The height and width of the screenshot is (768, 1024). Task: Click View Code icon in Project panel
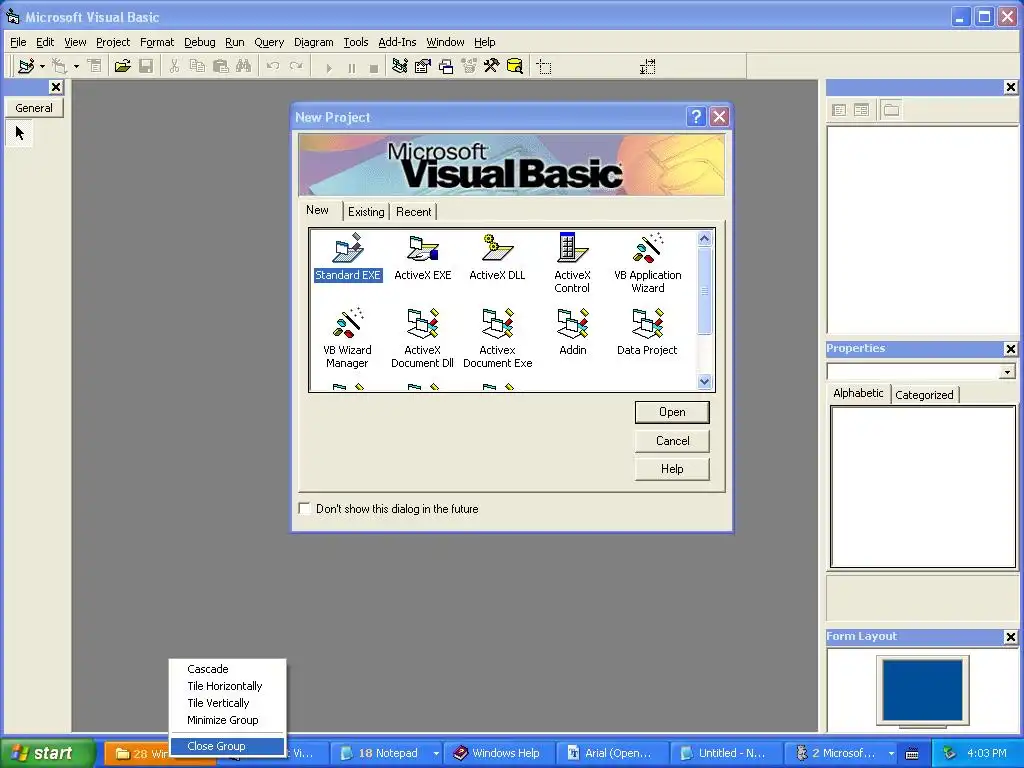(x=839, y=110)
